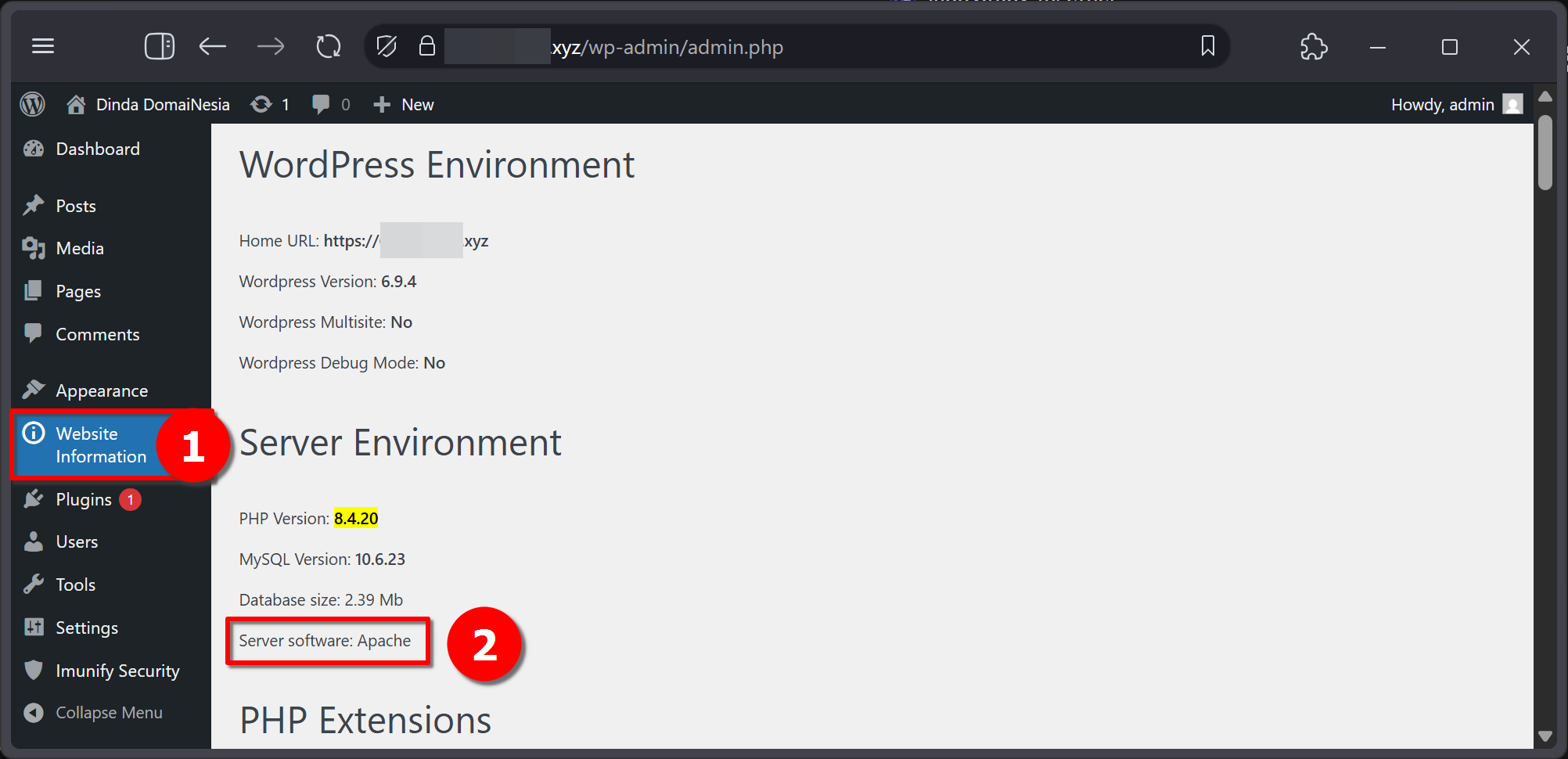This screenshot has width=1568, height=759.
Task: Open the Imunify Security menu item
Action: [x=117, y=671]
